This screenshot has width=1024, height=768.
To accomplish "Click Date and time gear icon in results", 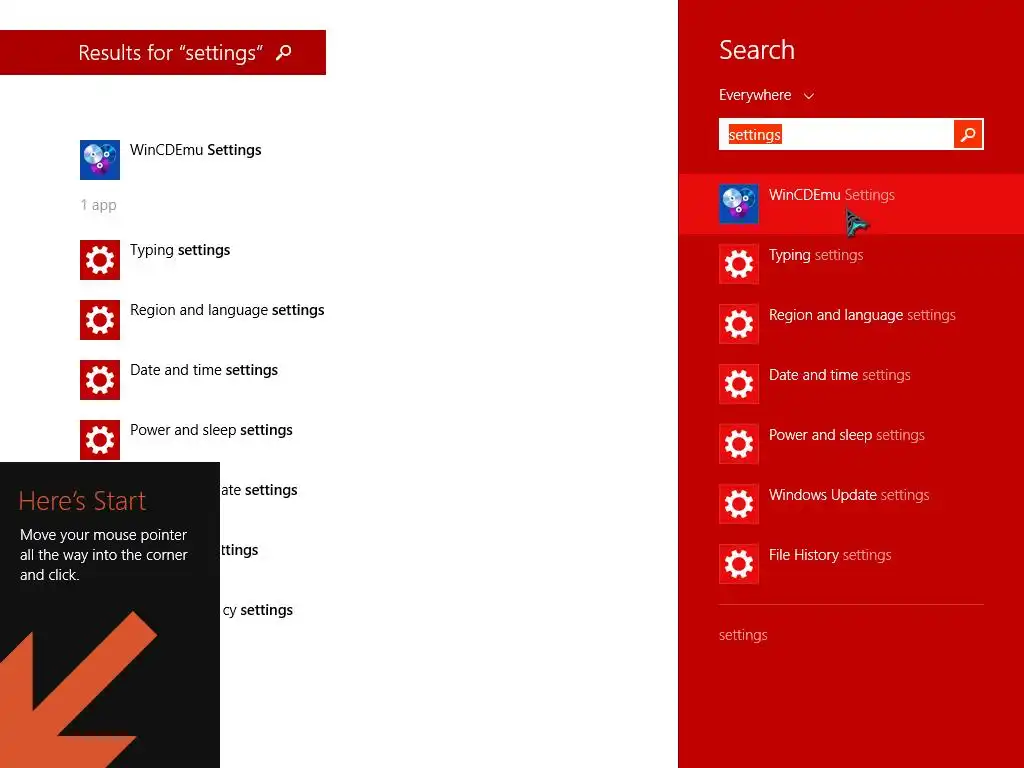I will click(100, 380).
